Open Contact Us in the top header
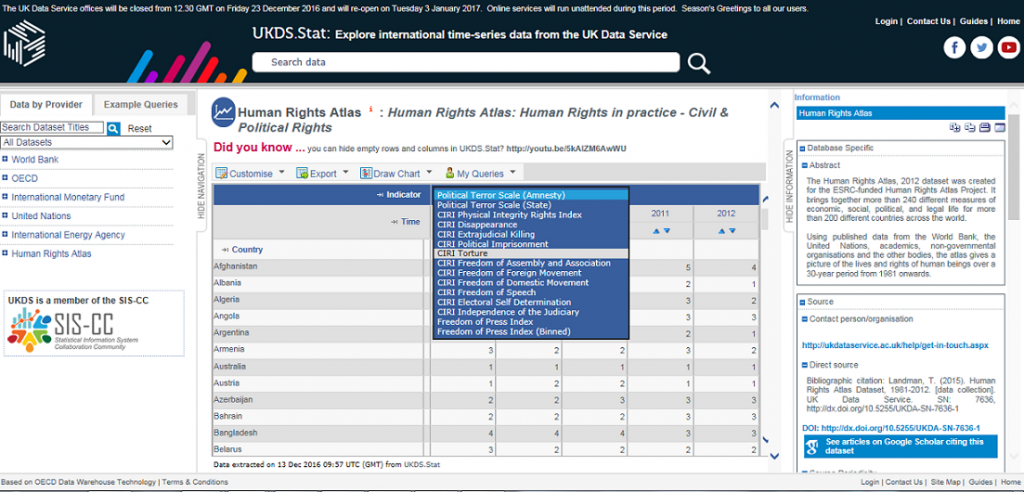 point(929,22)
